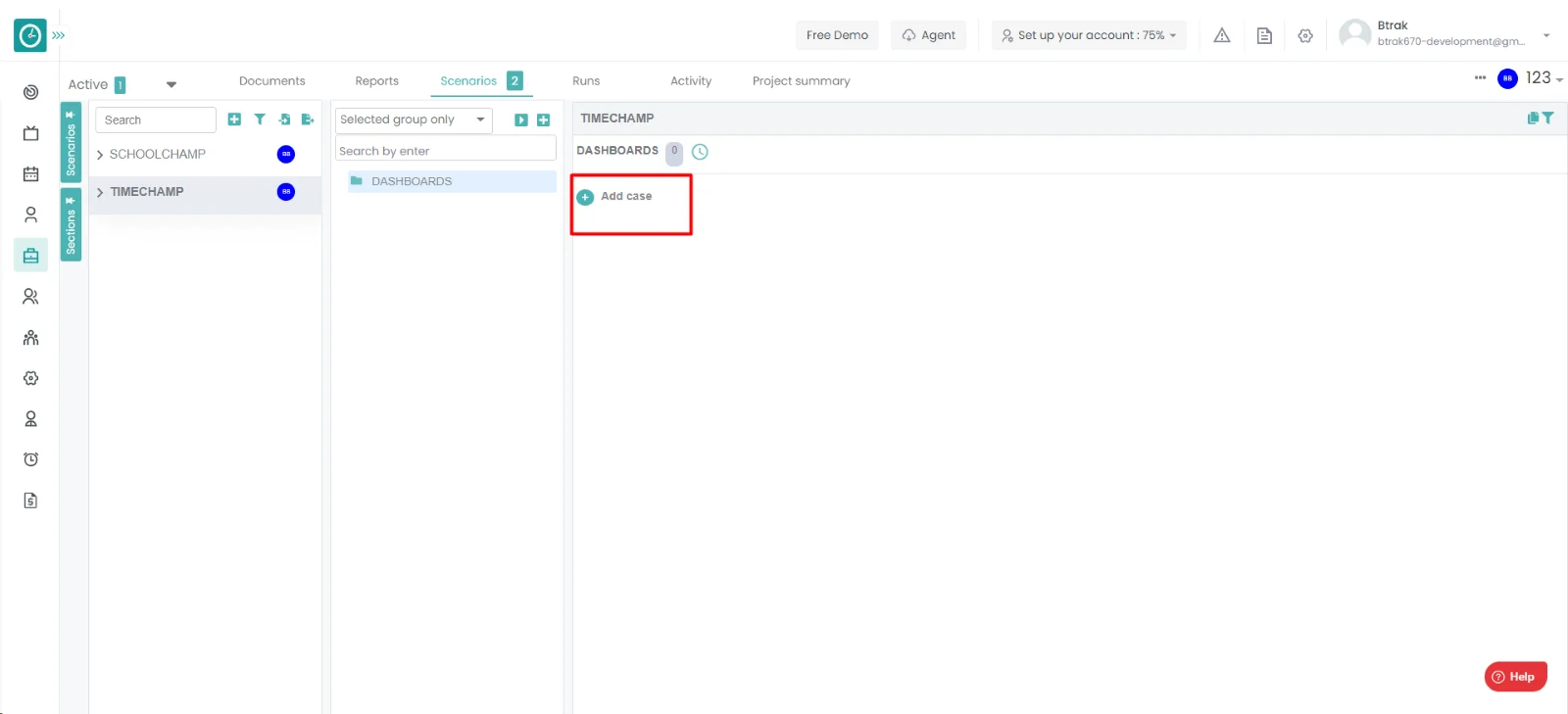
Task: Click the Search by enter field
Action: 446,151
